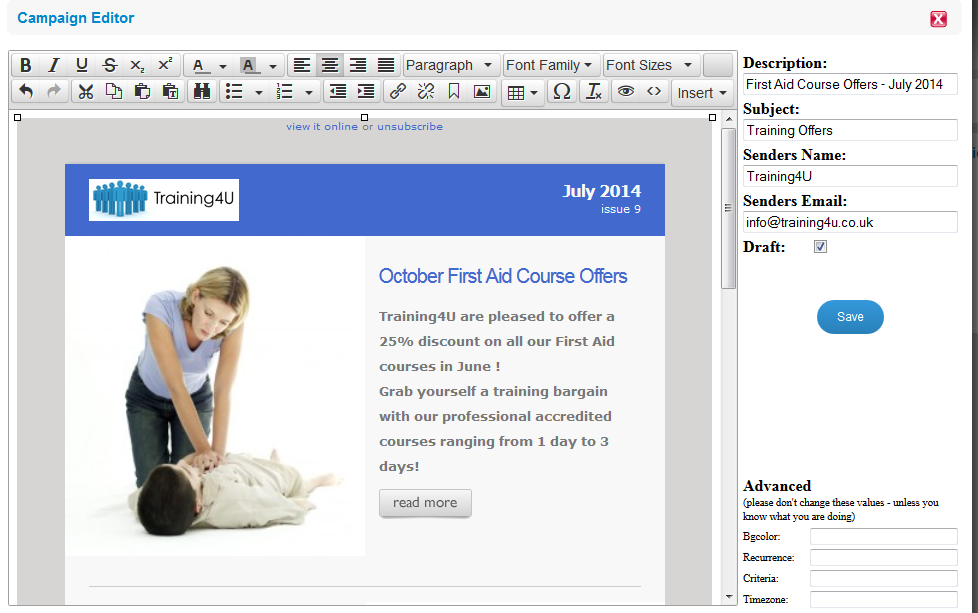View HTML source code

pyautogui.click(x=654, y=92)
